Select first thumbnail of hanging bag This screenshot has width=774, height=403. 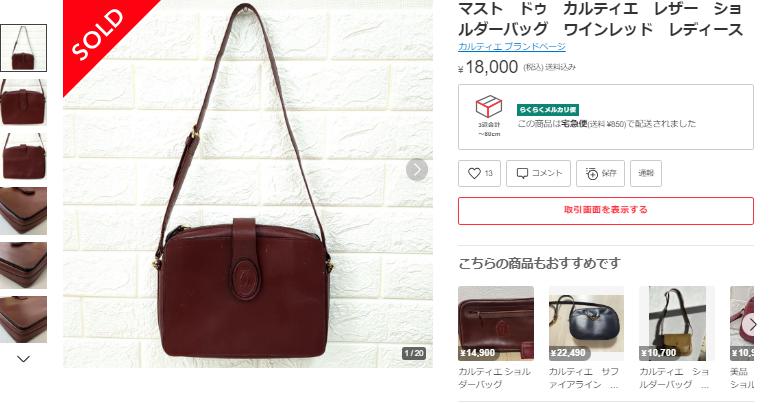(x=23, y=48)
